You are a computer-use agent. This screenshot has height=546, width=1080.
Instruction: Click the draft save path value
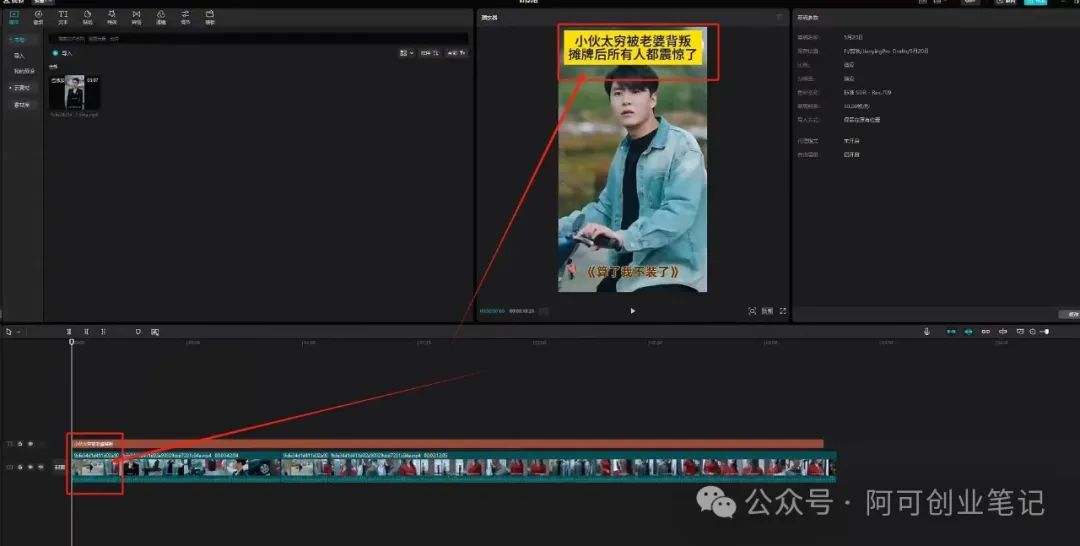pyautogui.click(x=886, y=51)
